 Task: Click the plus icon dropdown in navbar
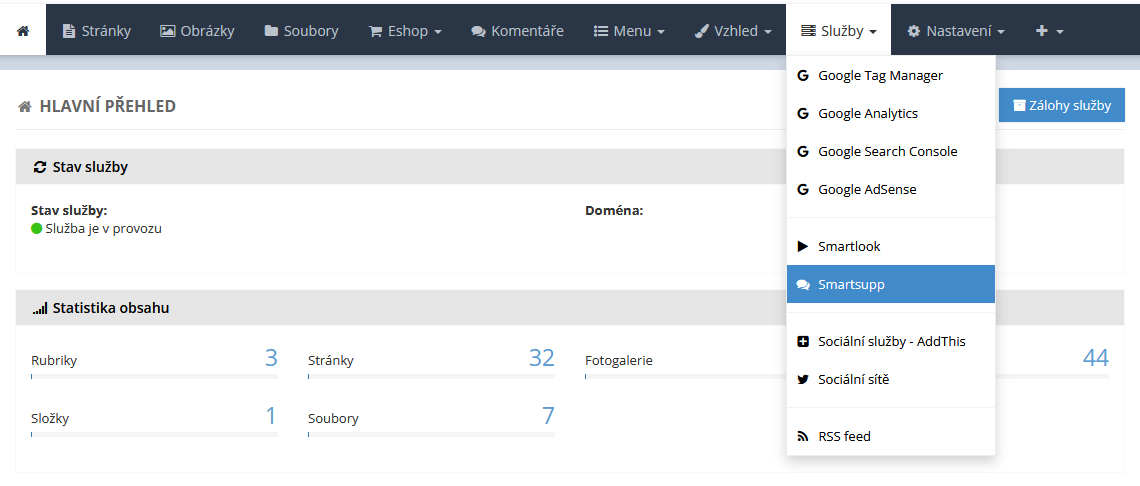[x=1048, y=31]
